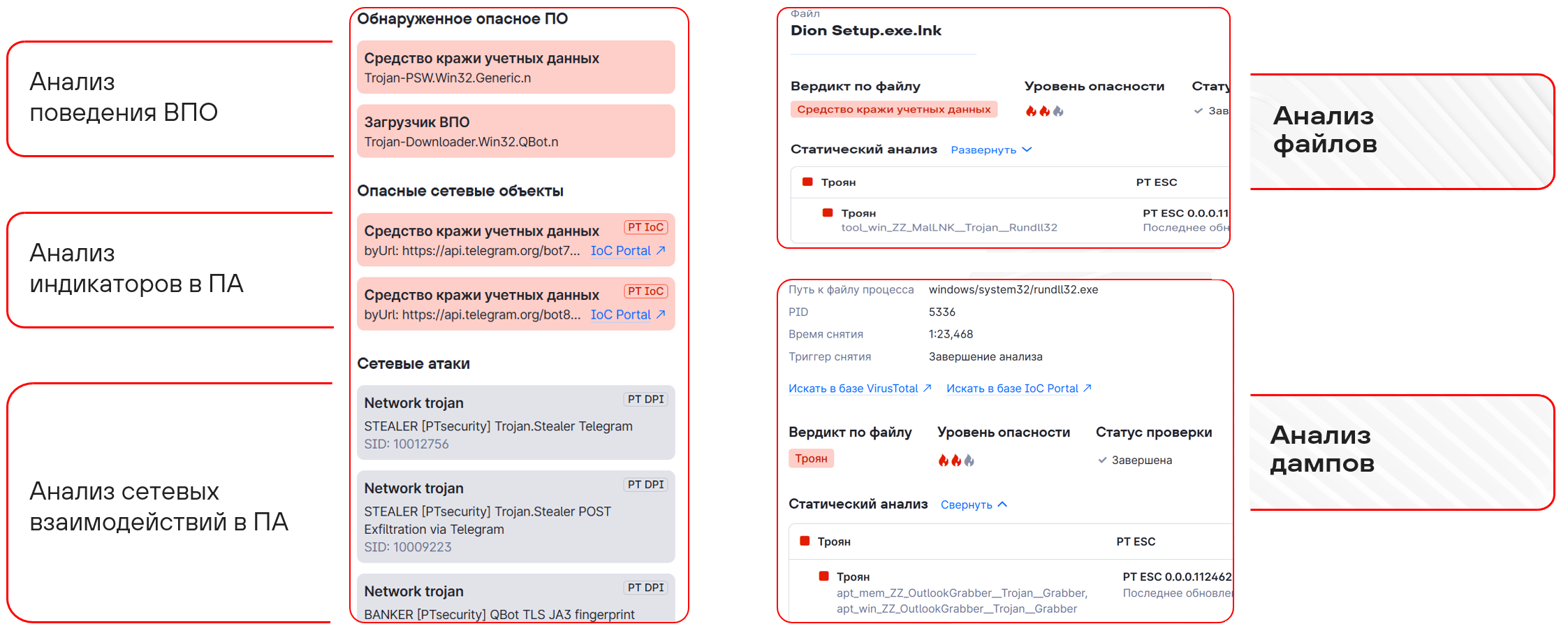Expand static analysis with Развернуть
The height and width of the screenshot is (631, 1568).
(x=991, y=150)
